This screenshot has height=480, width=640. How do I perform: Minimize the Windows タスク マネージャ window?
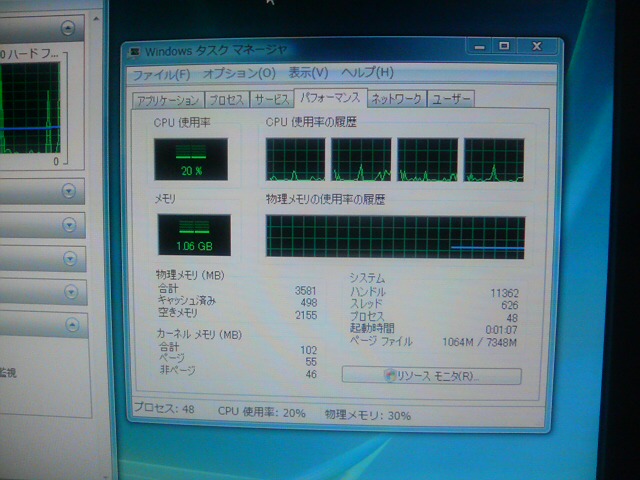pyautogui.click(x=480, y=47)
